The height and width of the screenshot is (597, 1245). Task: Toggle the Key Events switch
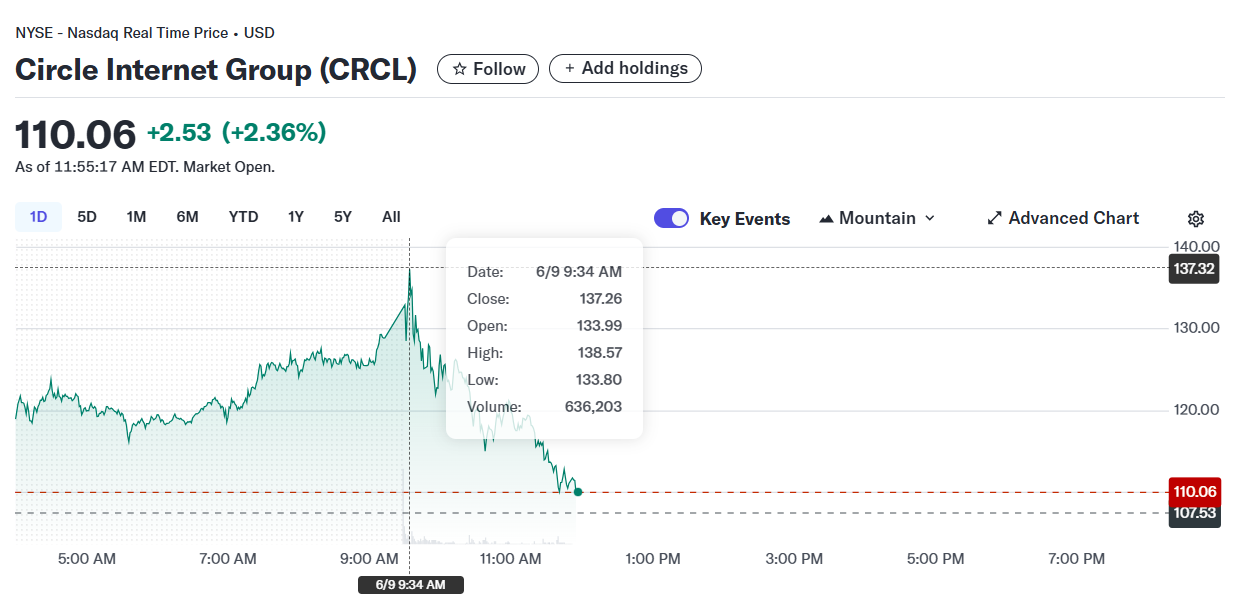[671, 219]
